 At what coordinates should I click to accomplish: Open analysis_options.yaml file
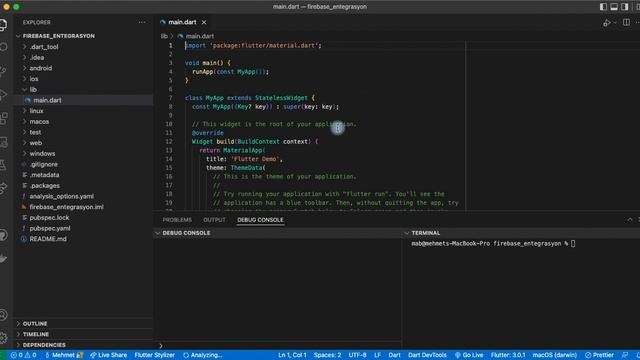[x=61, y=196]
